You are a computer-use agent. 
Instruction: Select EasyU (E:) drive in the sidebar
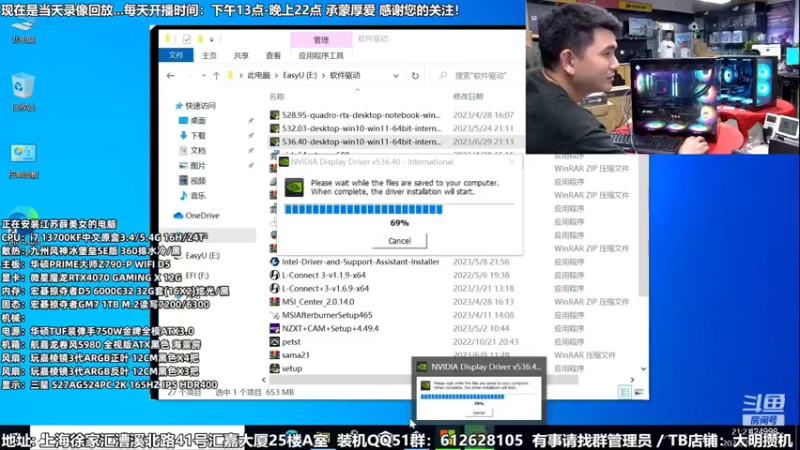tap(203, 255)
